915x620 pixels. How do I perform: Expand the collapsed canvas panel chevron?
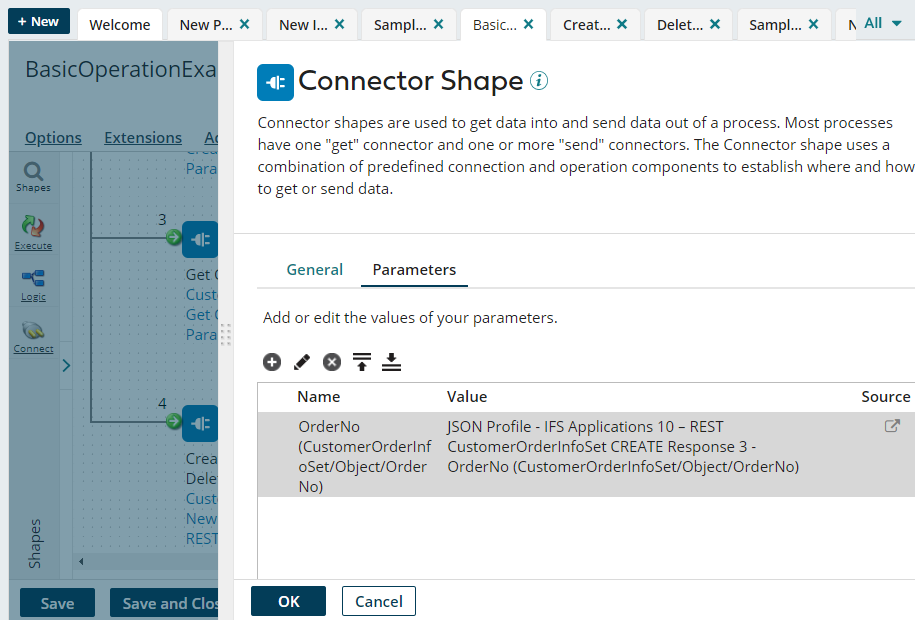(x=66, y=366)
